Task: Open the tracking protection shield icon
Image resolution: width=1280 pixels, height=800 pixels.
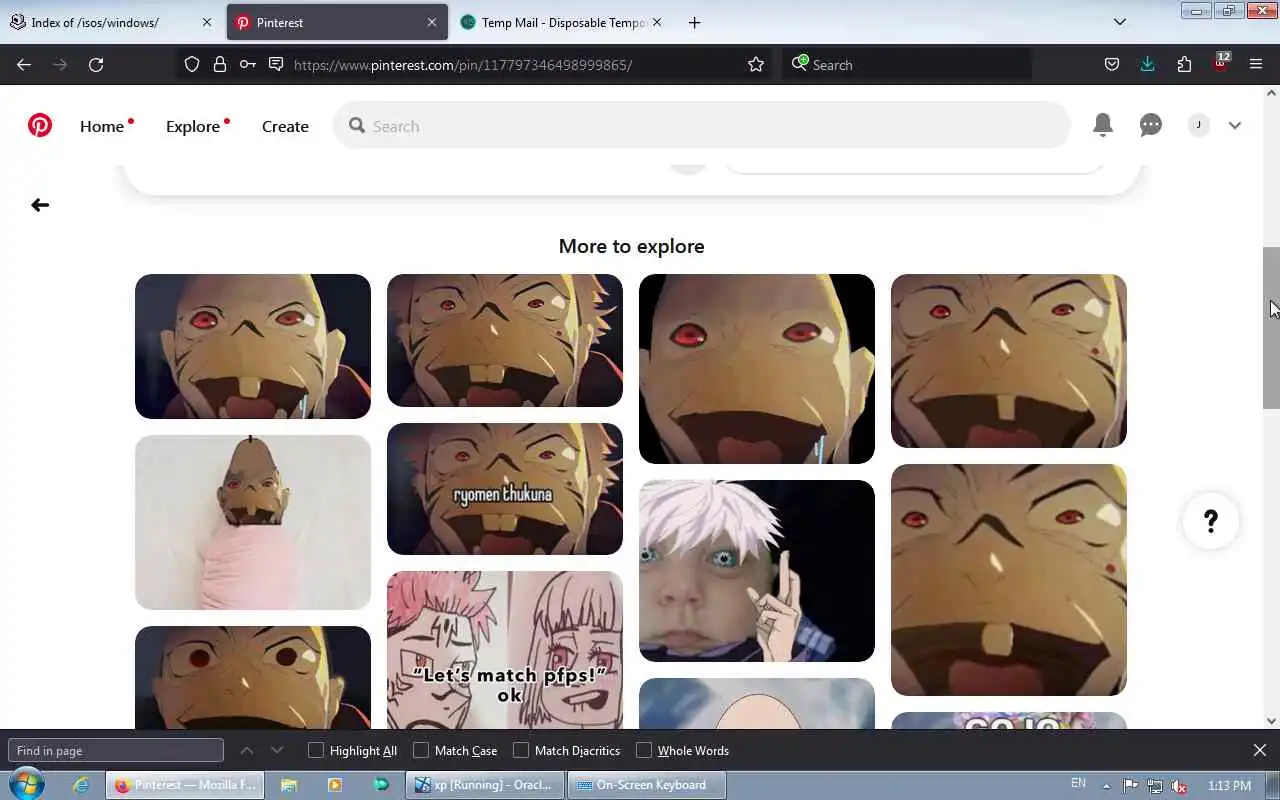Action: point(192,64)
